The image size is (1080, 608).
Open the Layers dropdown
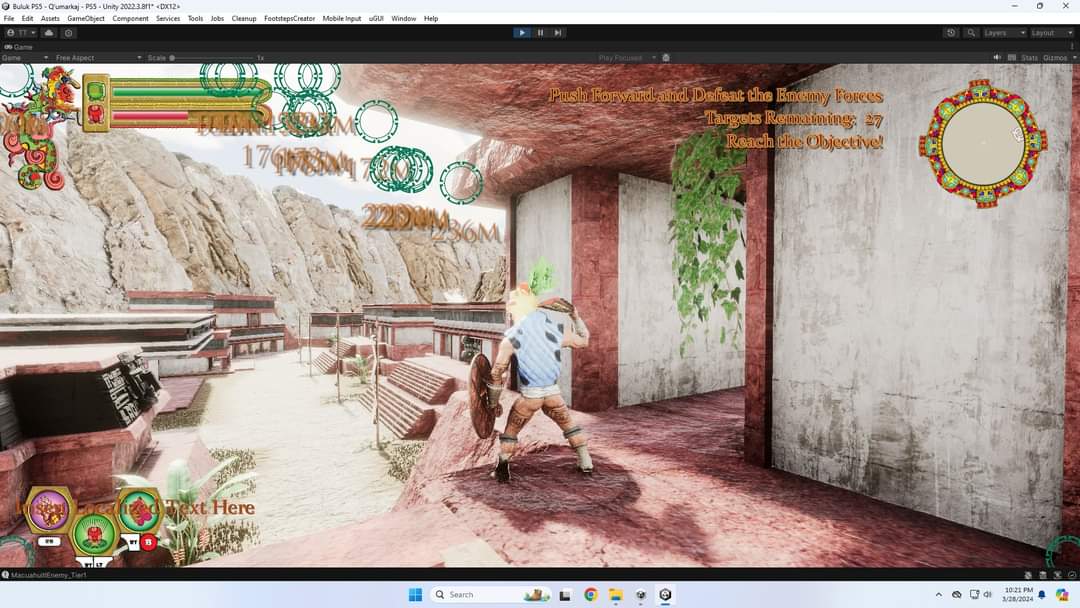point(1004,32)
